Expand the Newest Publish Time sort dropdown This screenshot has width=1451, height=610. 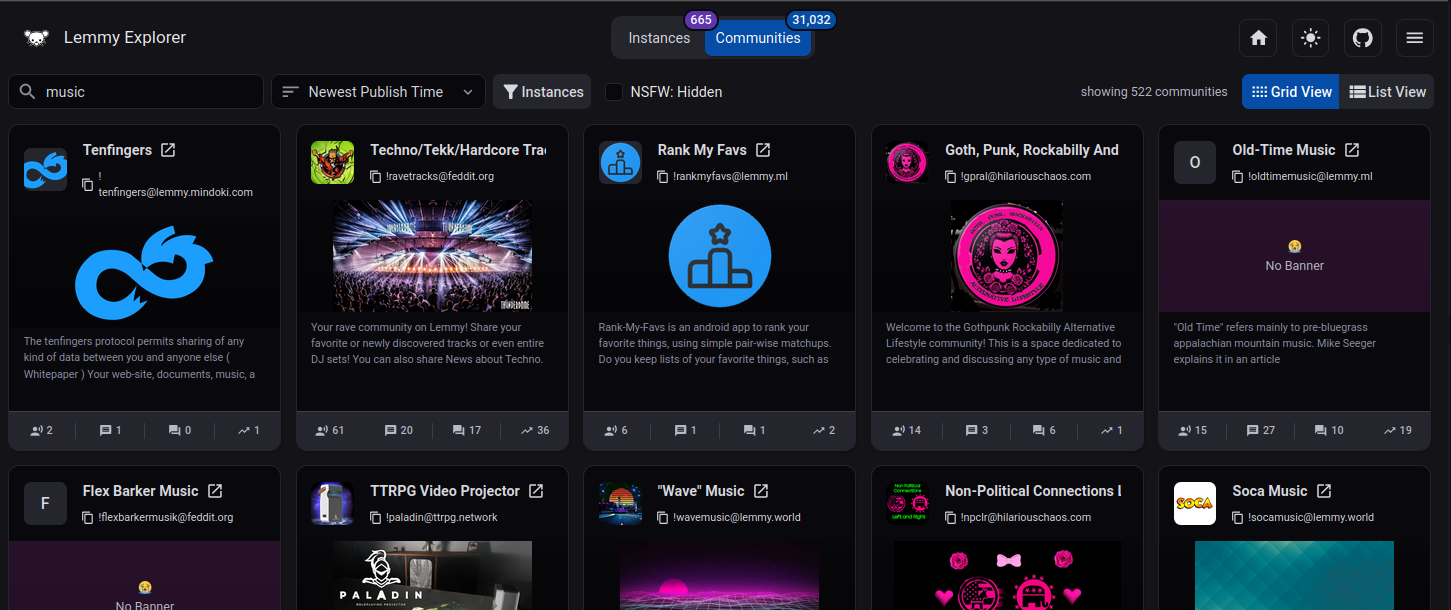[x=378, y=92]
